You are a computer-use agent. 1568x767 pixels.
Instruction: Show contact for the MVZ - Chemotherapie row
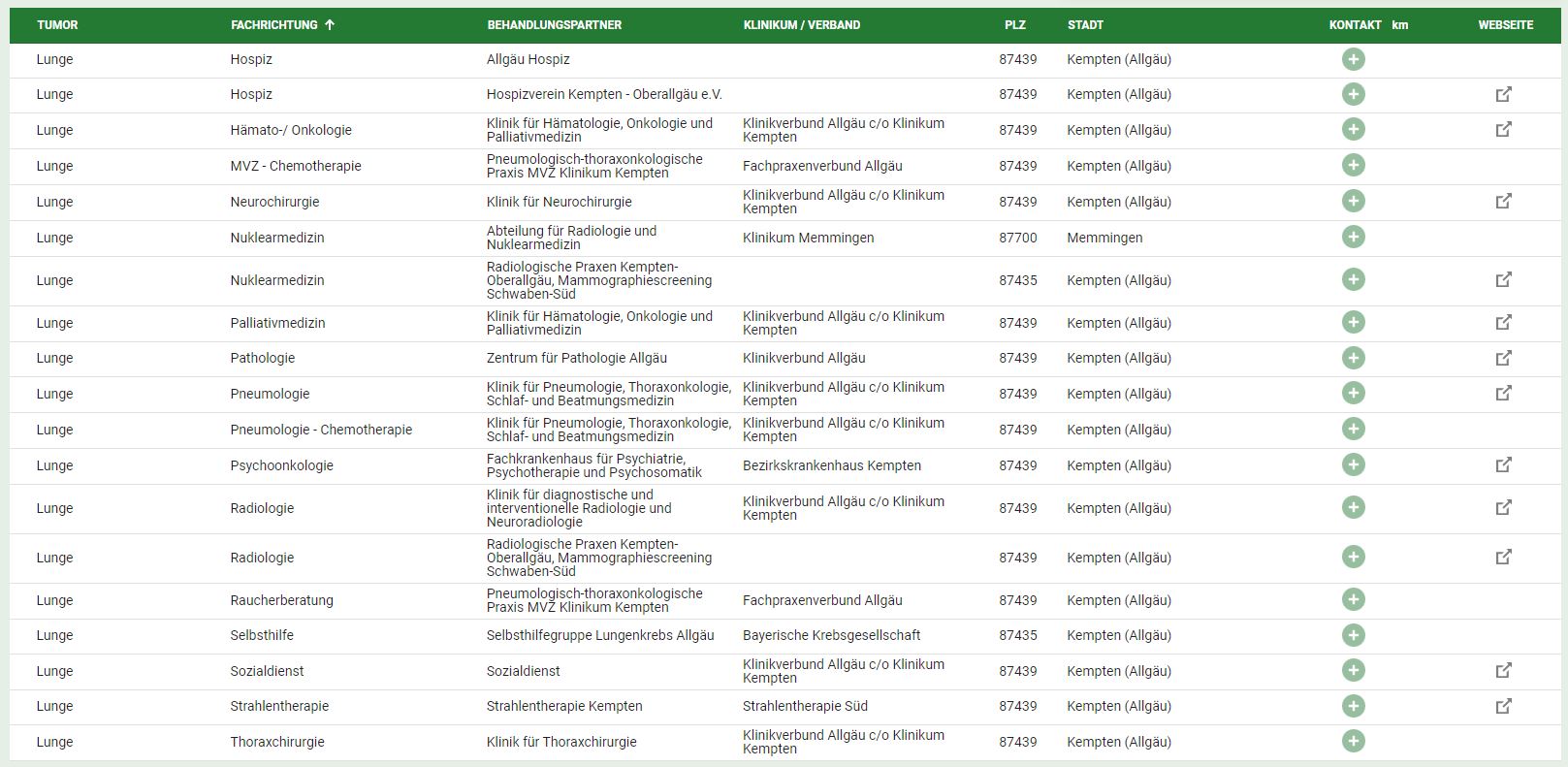[1353, 165]
